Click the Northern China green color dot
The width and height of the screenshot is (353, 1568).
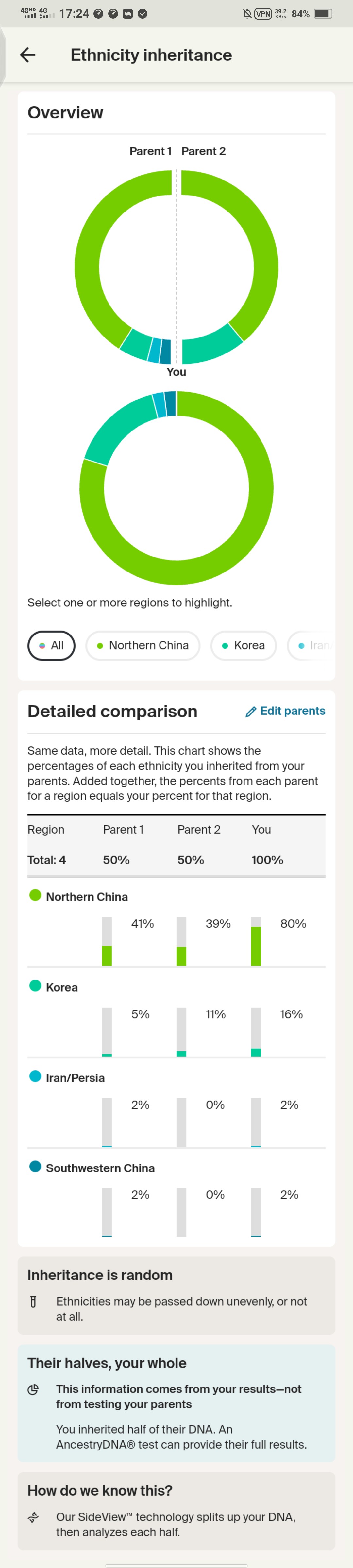click(35, 895)
